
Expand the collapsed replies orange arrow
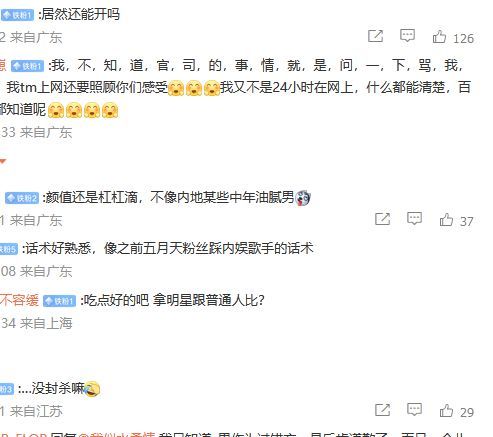coord(3,162)
